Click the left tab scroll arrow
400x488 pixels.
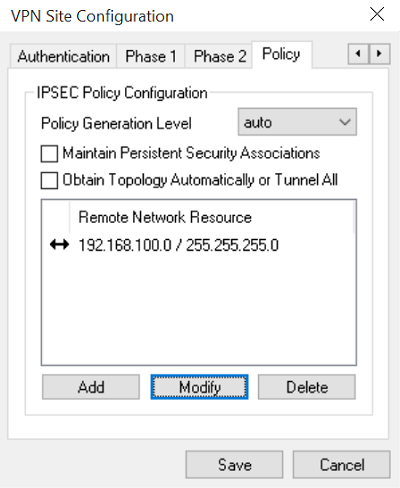[x=358, y=54]
